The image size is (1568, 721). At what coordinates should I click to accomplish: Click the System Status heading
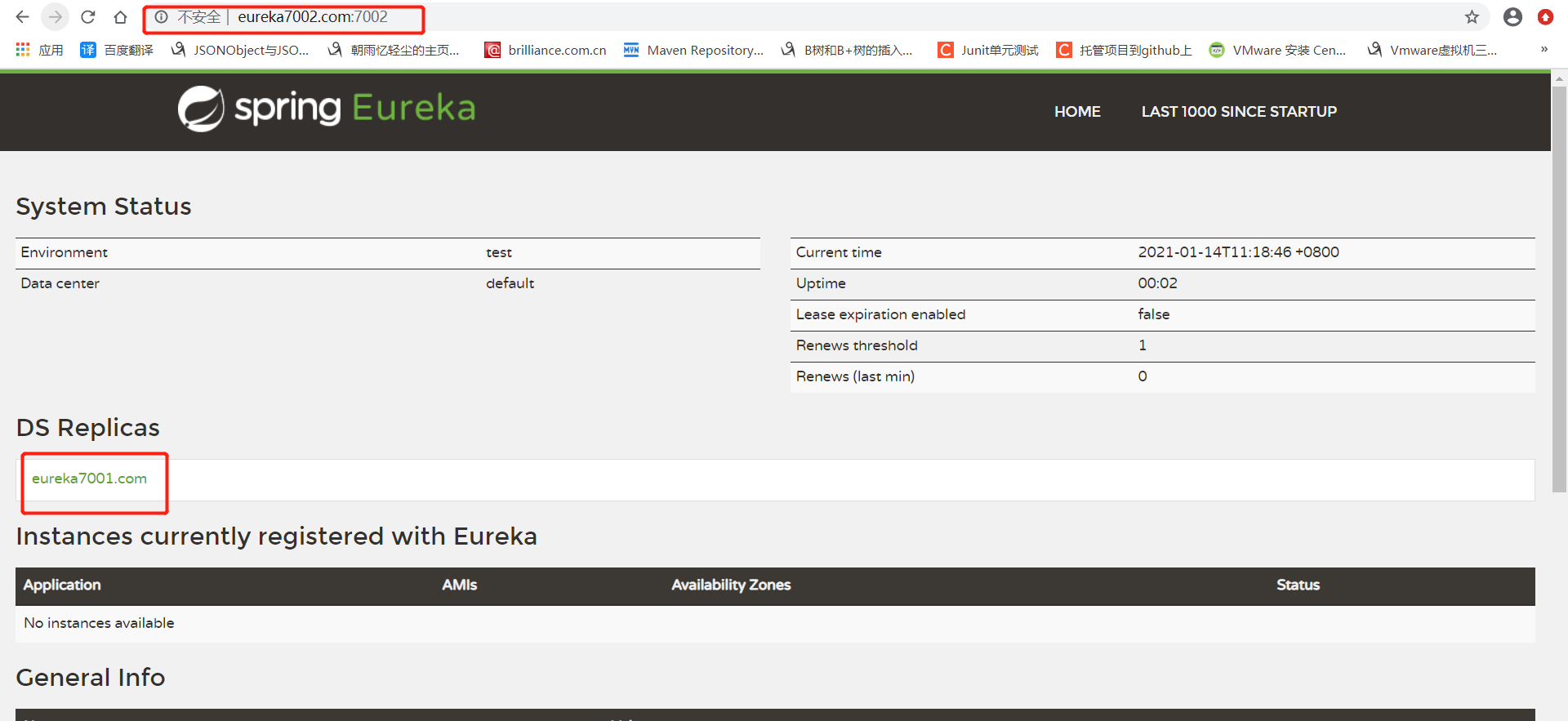(104, 207)
